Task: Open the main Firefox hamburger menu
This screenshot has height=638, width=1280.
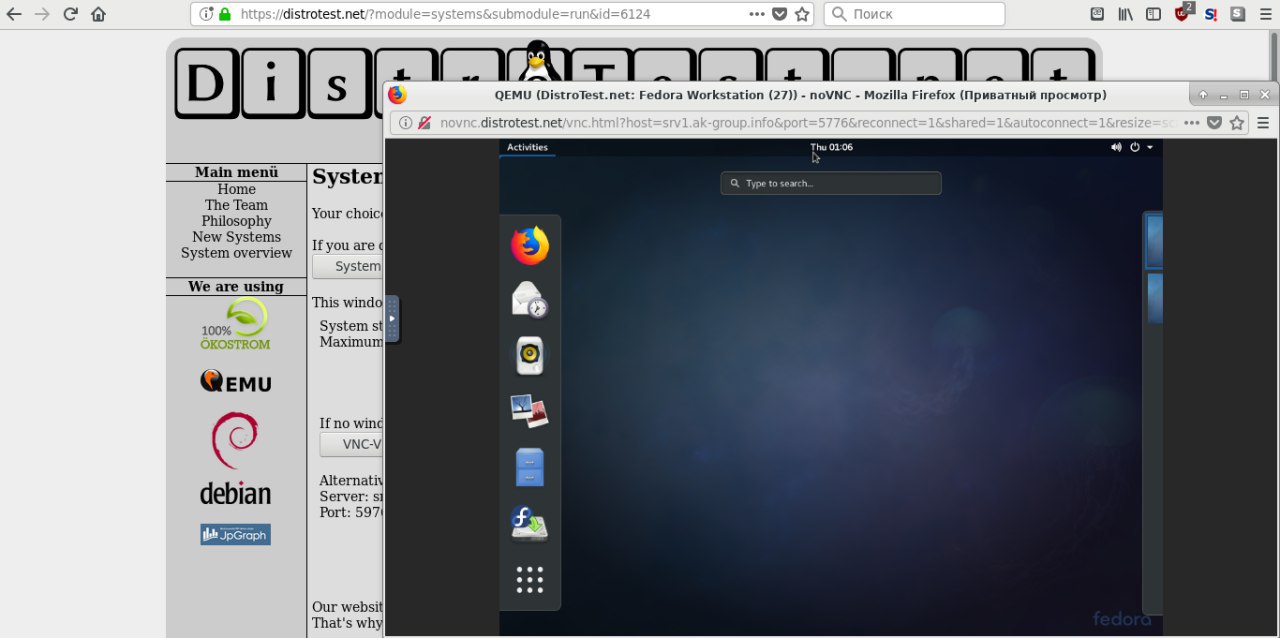Action: click(1265, 14)
